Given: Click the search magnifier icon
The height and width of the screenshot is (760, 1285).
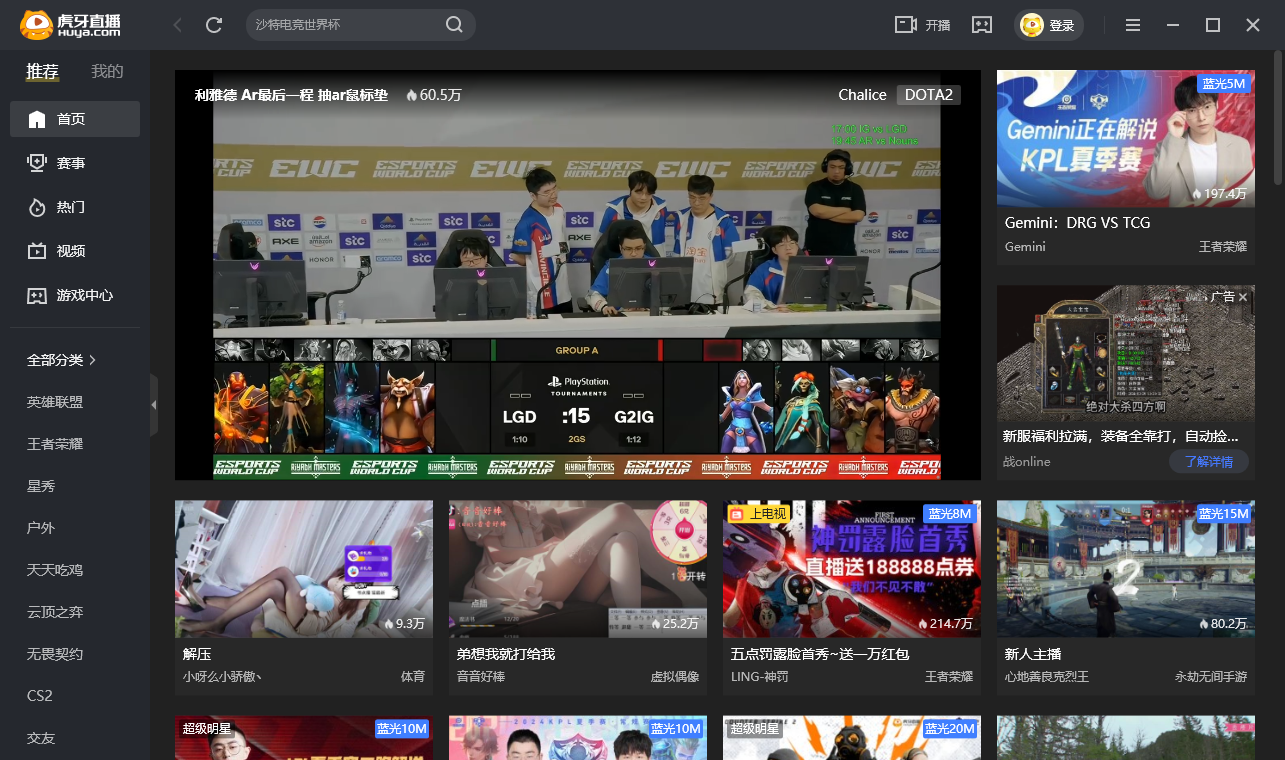Looking at the screenshot, I should 454,25.
